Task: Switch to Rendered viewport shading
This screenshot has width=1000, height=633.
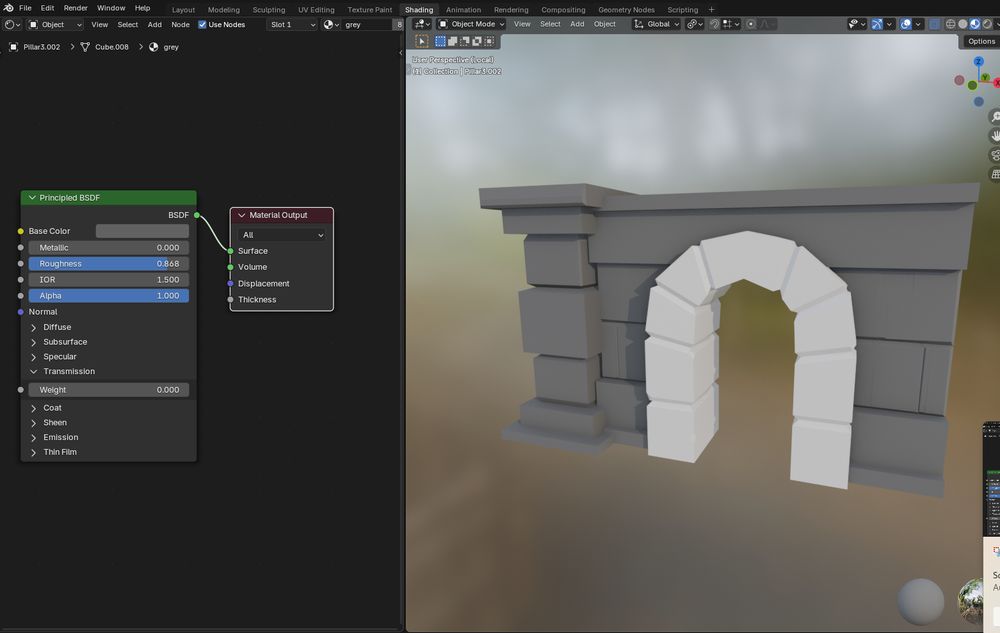Action: 986,23
